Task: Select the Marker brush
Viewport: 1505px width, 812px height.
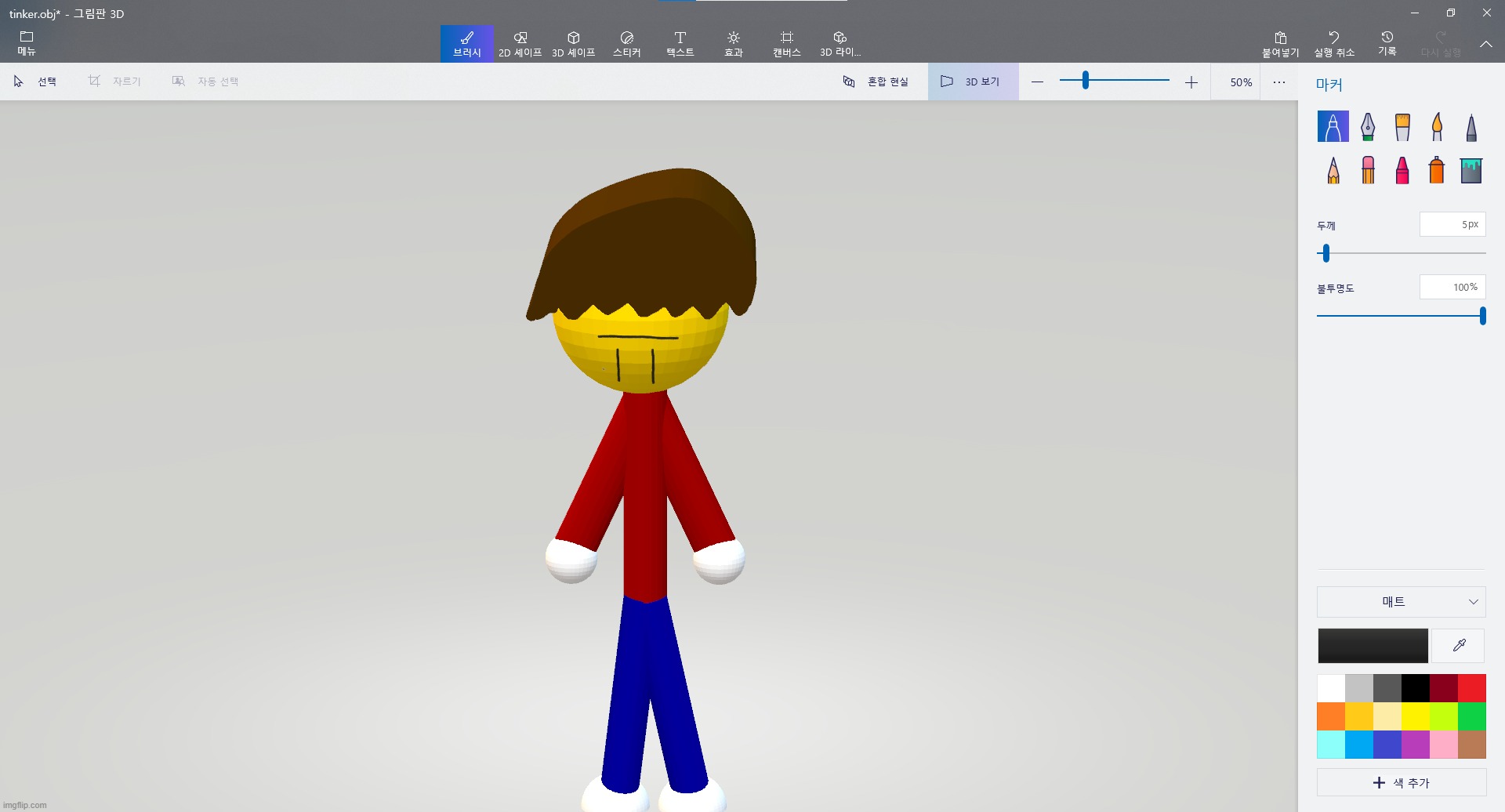Action: click(1333, 126)
